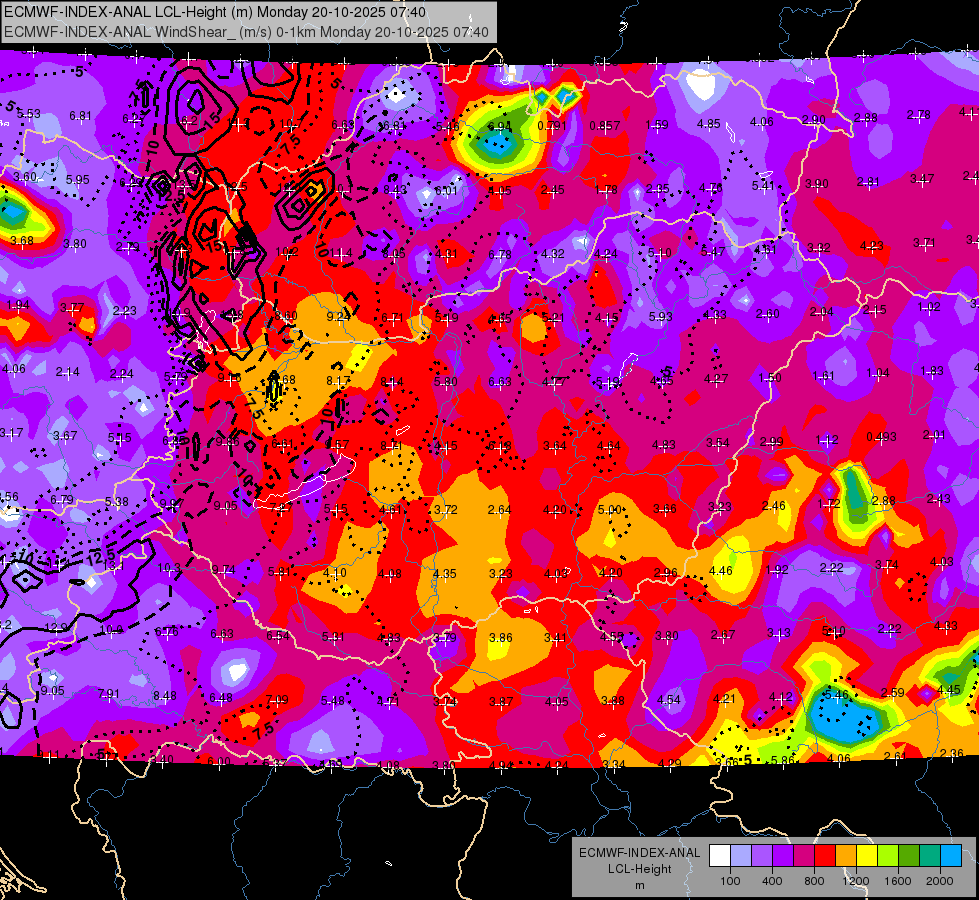The image size is (979, 900).
Task: Click the magenta legend swatch
Action: [x=804, y=855]
